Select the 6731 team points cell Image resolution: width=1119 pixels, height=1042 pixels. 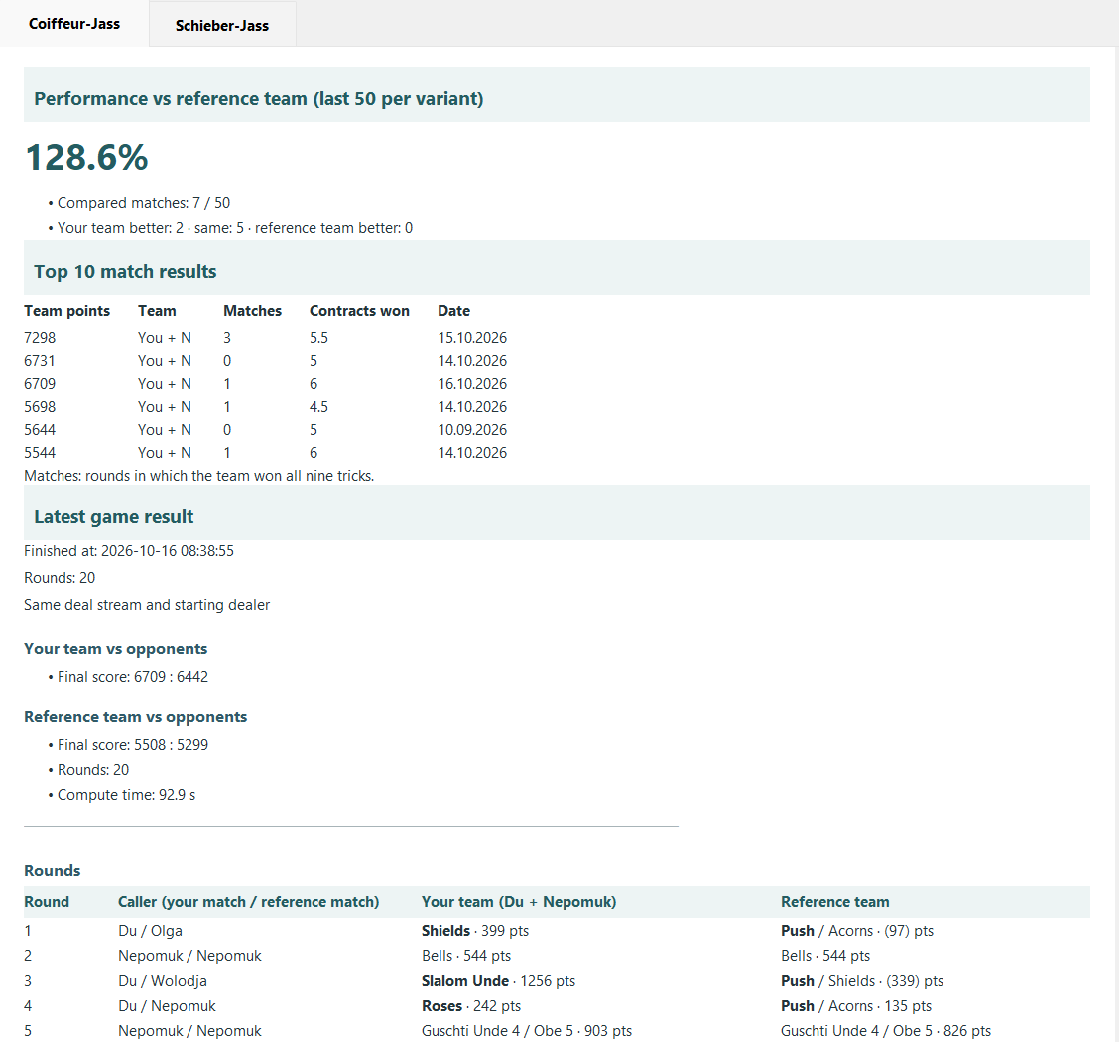(40, 360)
